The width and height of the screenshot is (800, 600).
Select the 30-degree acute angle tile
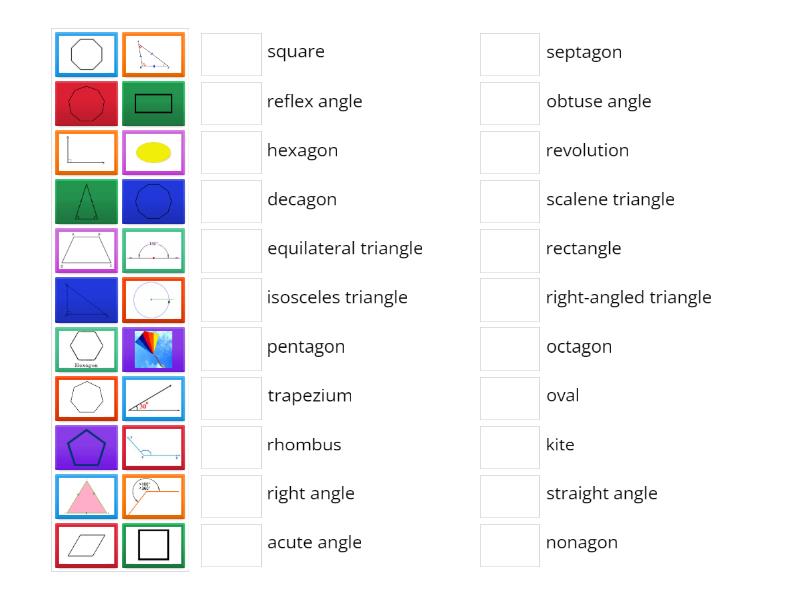pos(153,398)
